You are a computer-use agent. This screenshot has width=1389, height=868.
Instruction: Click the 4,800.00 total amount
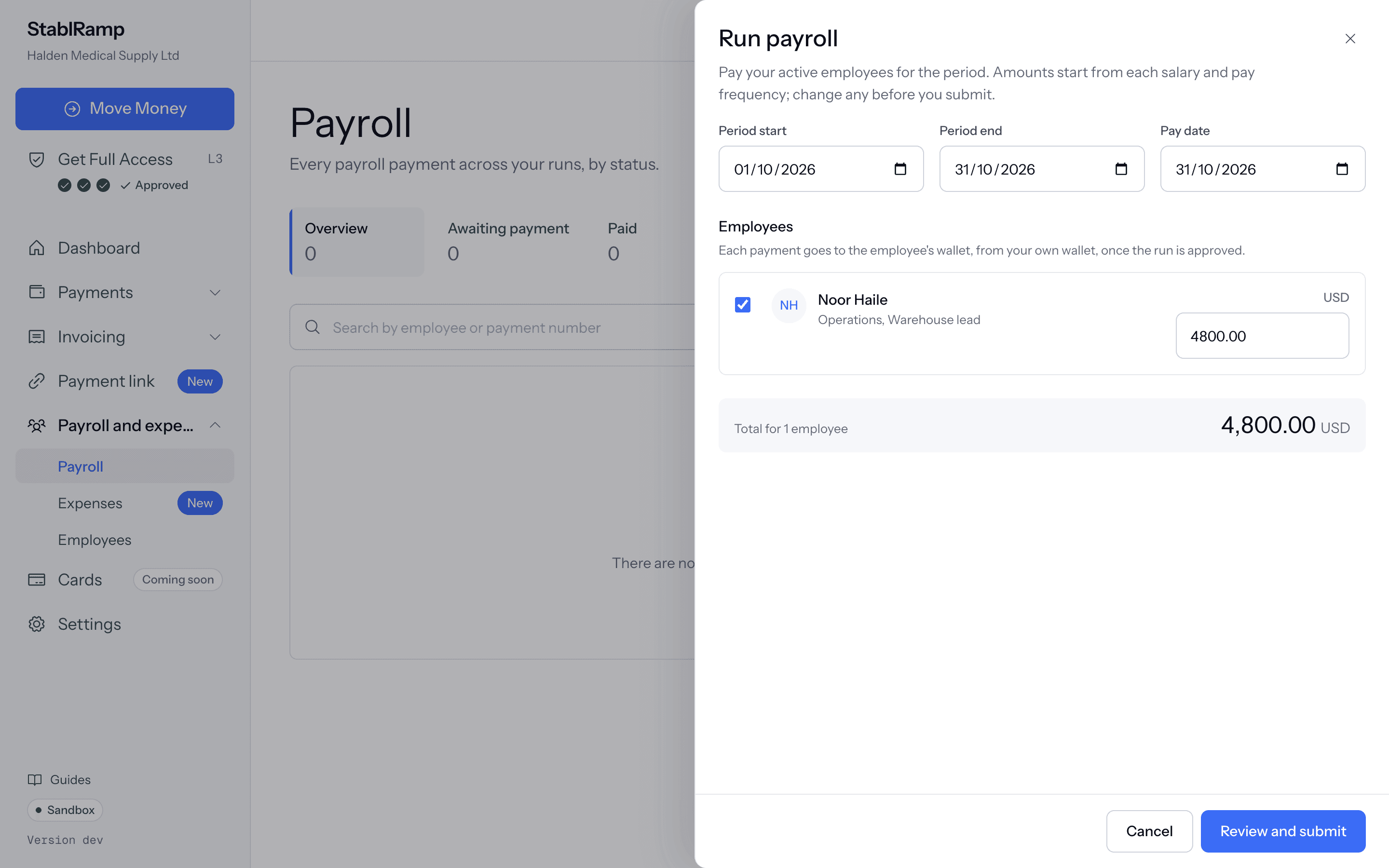tap(1268, 425)
